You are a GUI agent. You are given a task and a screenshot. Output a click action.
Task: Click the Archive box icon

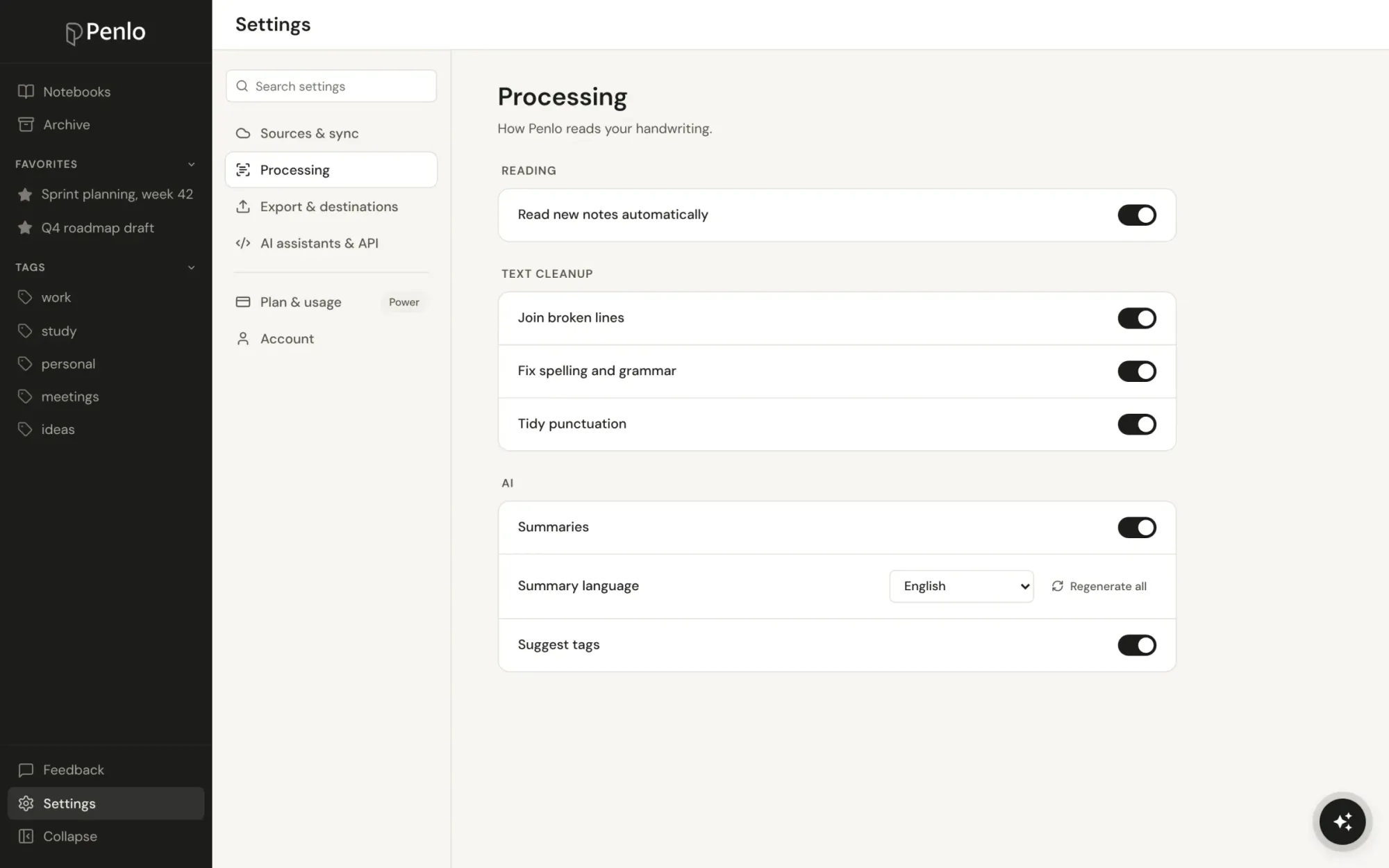26,124
